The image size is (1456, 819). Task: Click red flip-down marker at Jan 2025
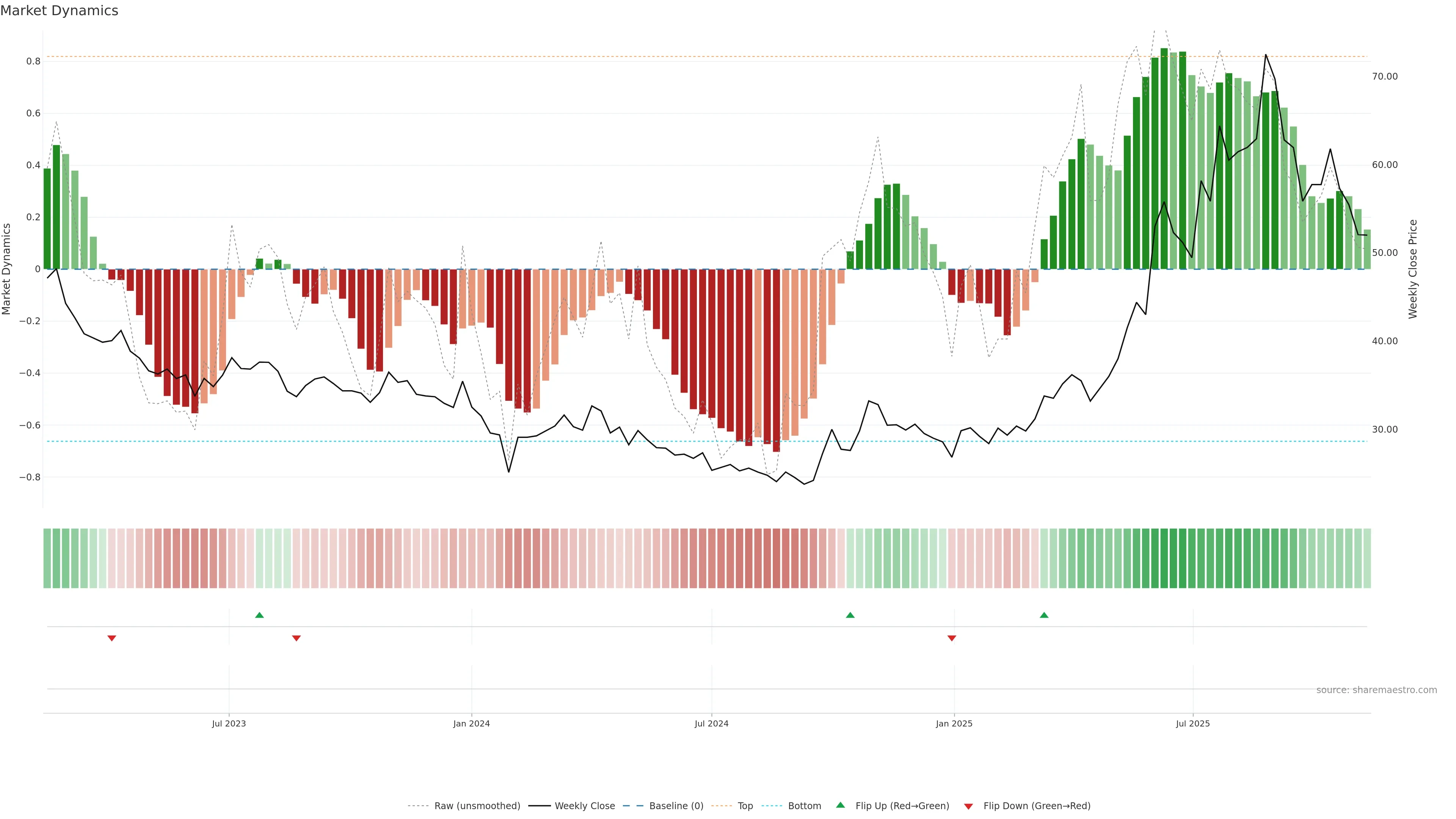952,638
